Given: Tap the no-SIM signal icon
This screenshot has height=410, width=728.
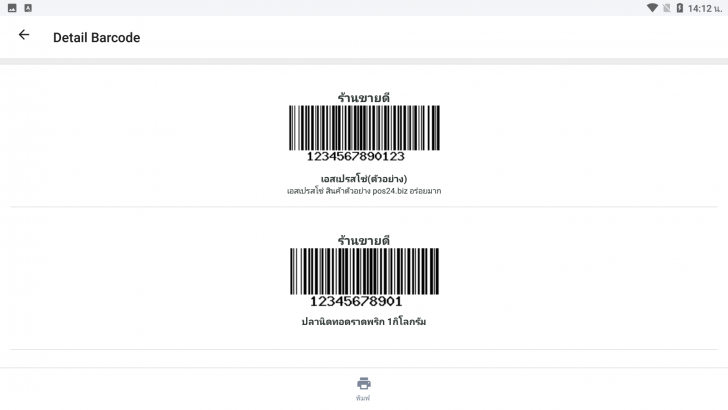Looking at the screenshot, I should pyautogui.click(x=666, y=8).
